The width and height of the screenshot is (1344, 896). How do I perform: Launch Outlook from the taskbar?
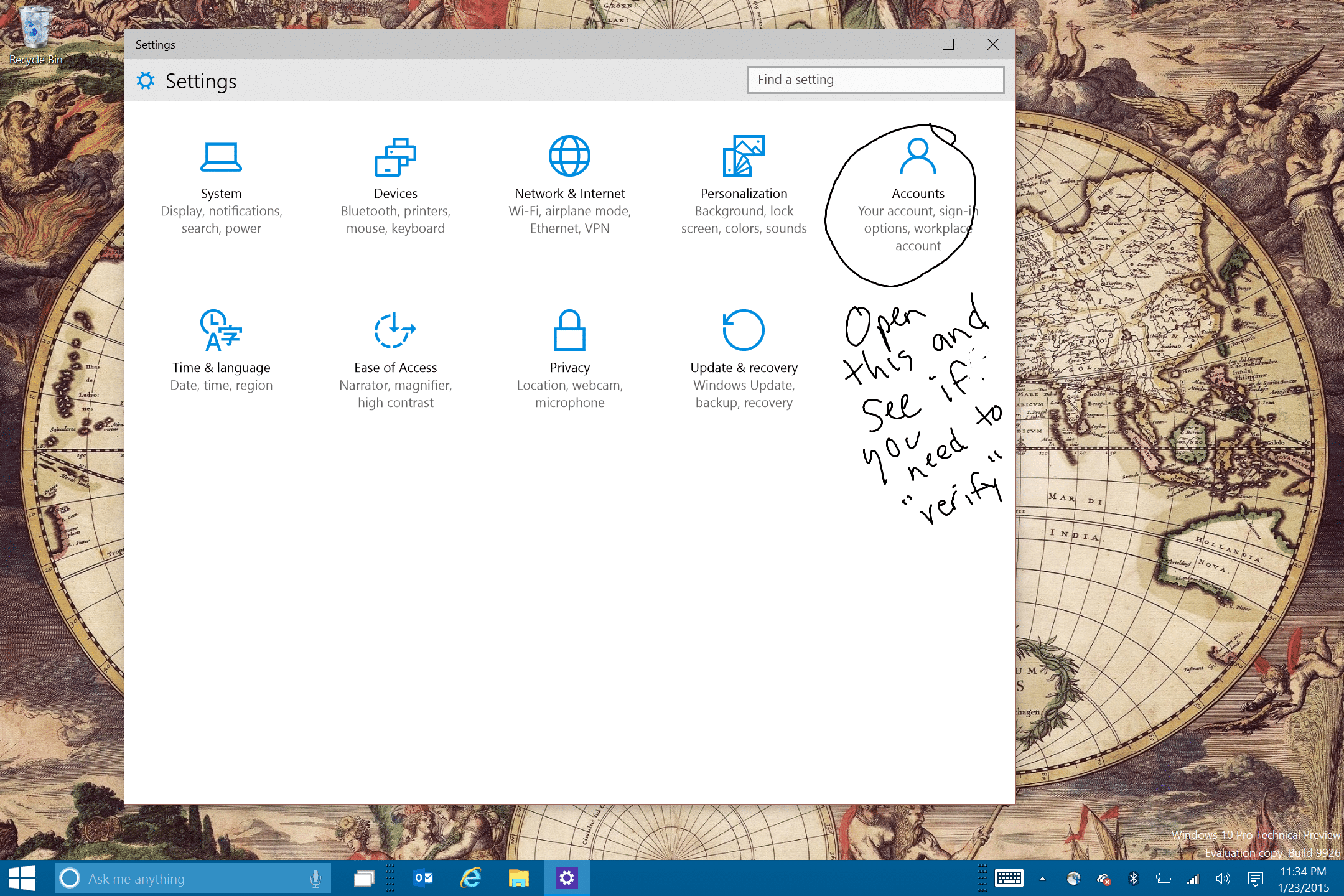point(423,878)
